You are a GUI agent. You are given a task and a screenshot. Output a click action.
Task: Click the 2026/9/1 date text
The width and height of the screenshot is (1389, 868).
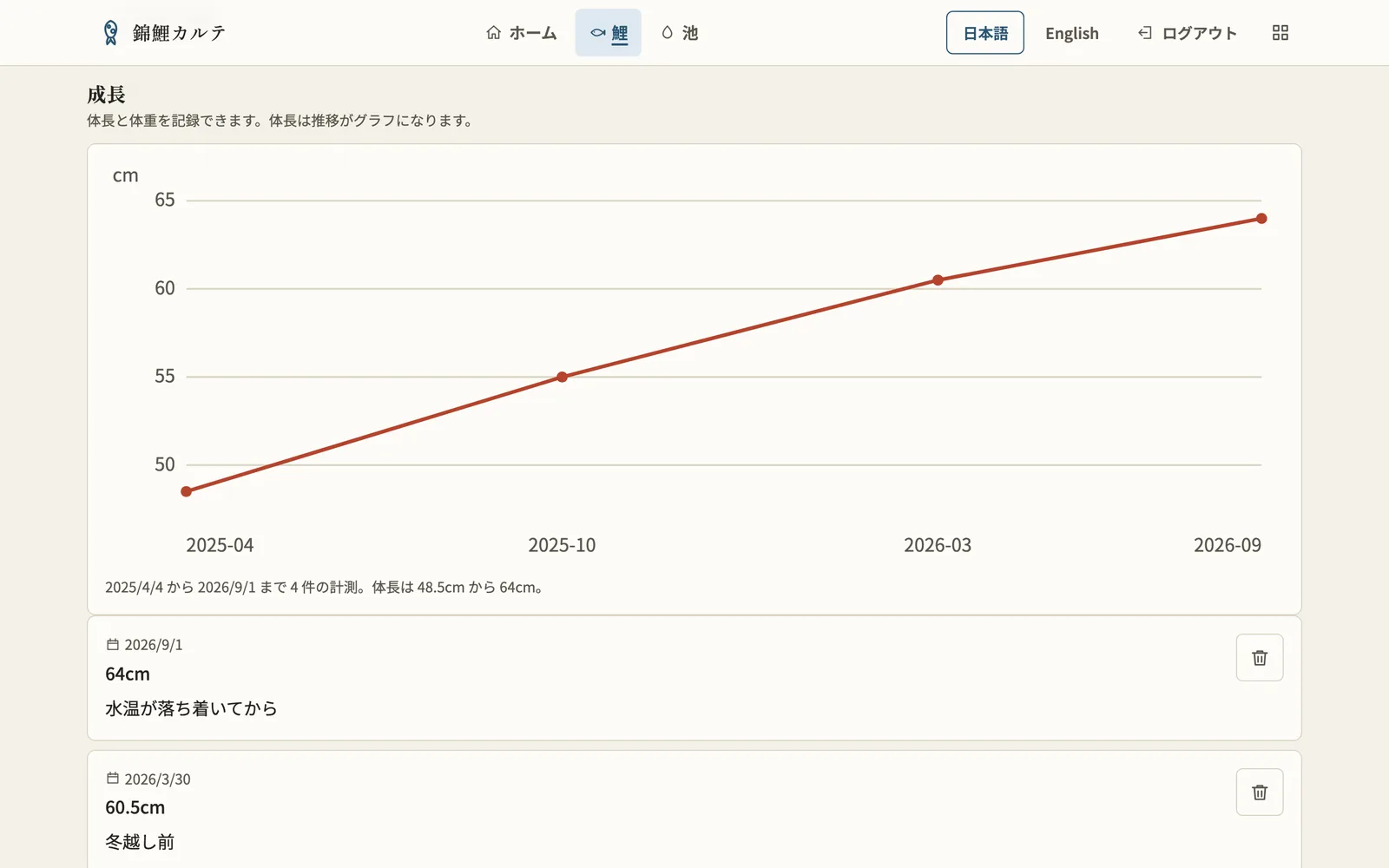[x=154, y=645]
